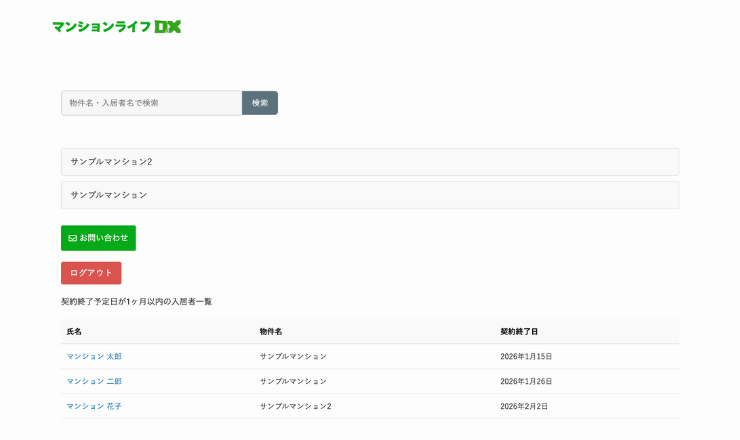Image resolution: width=740 pixels, height=440 pixels.
Task: Expand the サンプルマンション2 panel
Action: point(369,162)
